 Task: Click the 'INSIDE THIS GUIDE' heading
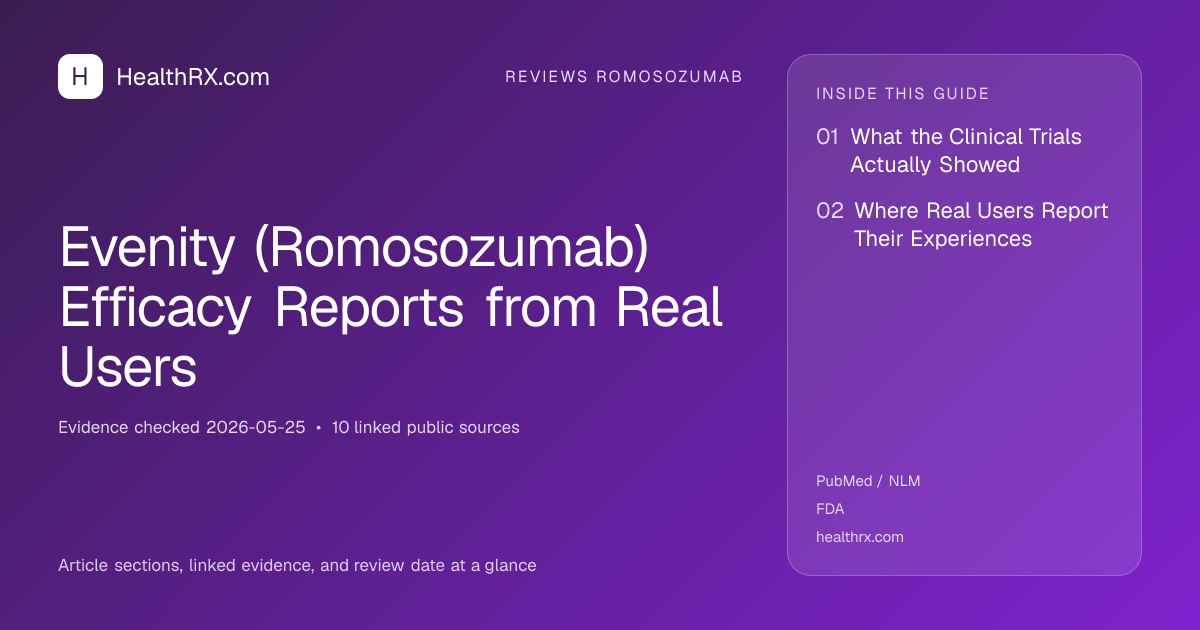click(903, 94)
